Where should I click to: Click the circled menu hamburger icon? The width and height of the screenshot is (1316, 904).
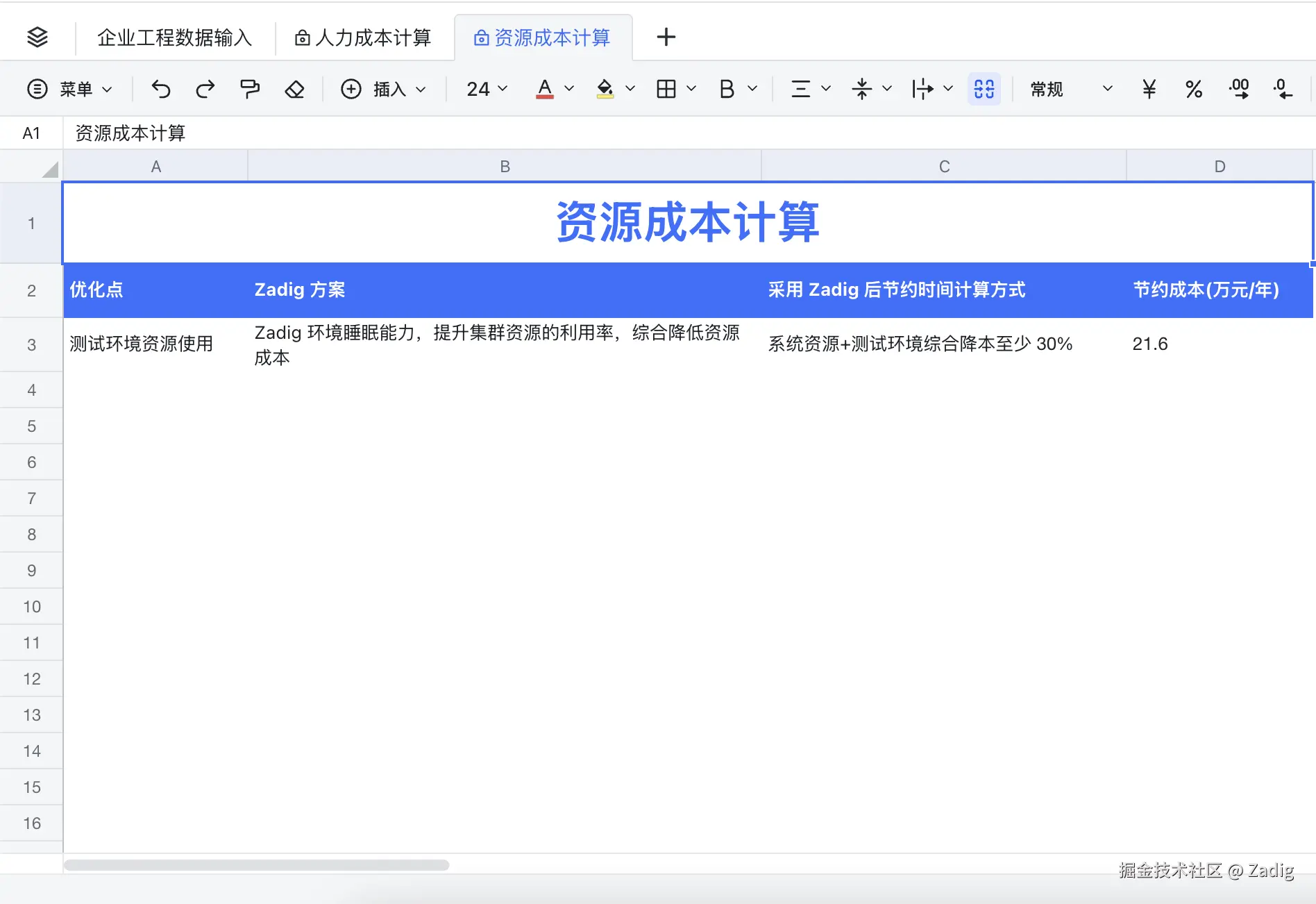click(x=37, y=89)
